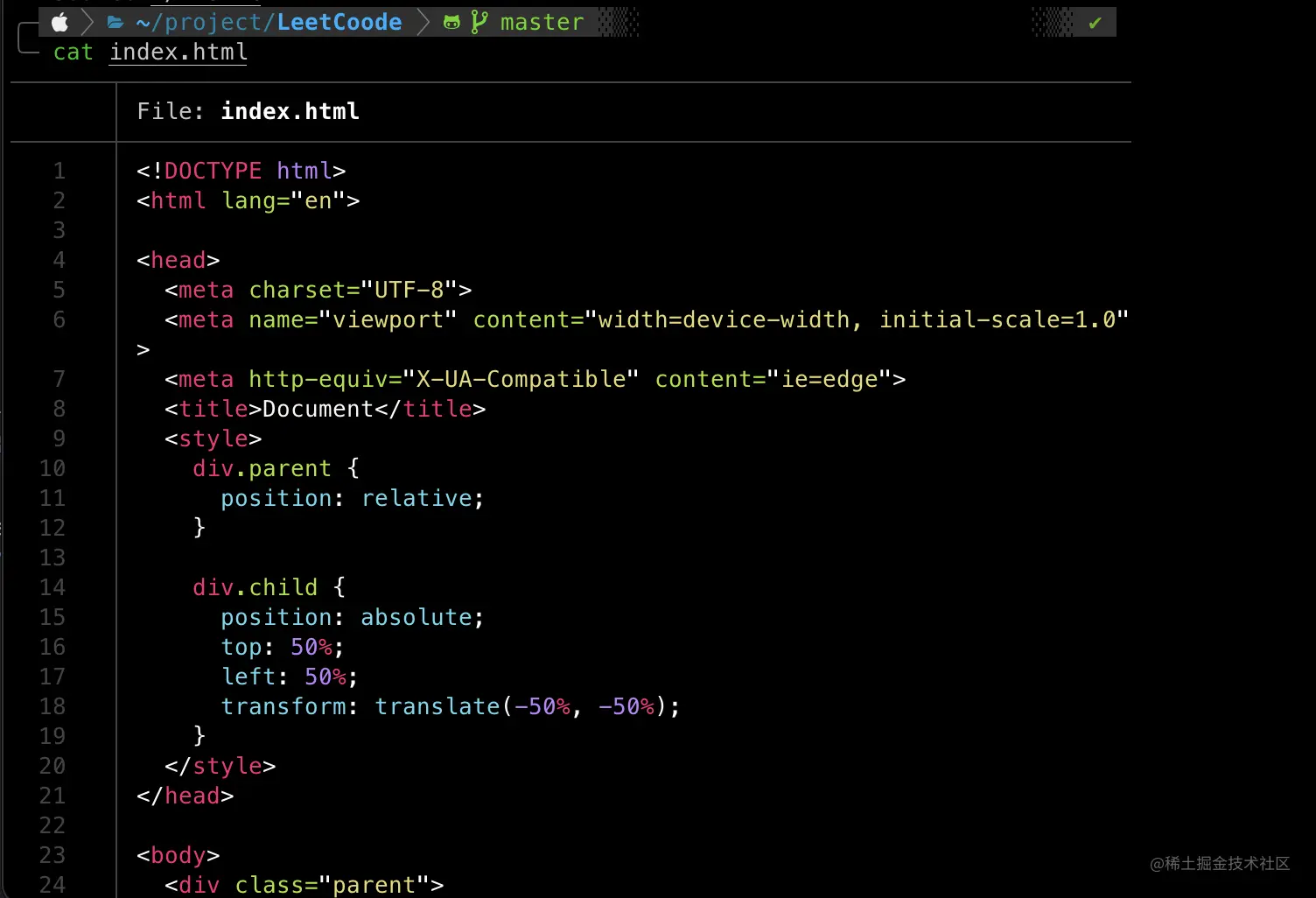Image resolution: width=1316 pixels, height=898 pixels.
Task: Select the git branch icon before master
Action: pyautogui.click(x=479, y=22)
